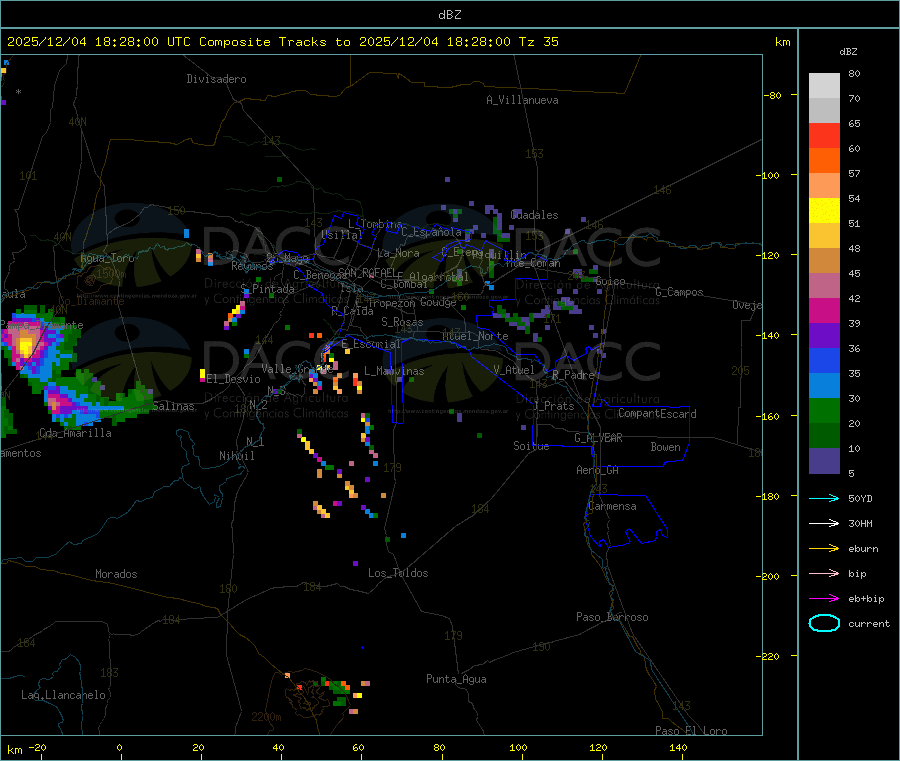
Task: Pick the gold 48-51 dBZ swatch
Action: coord(824,236)
